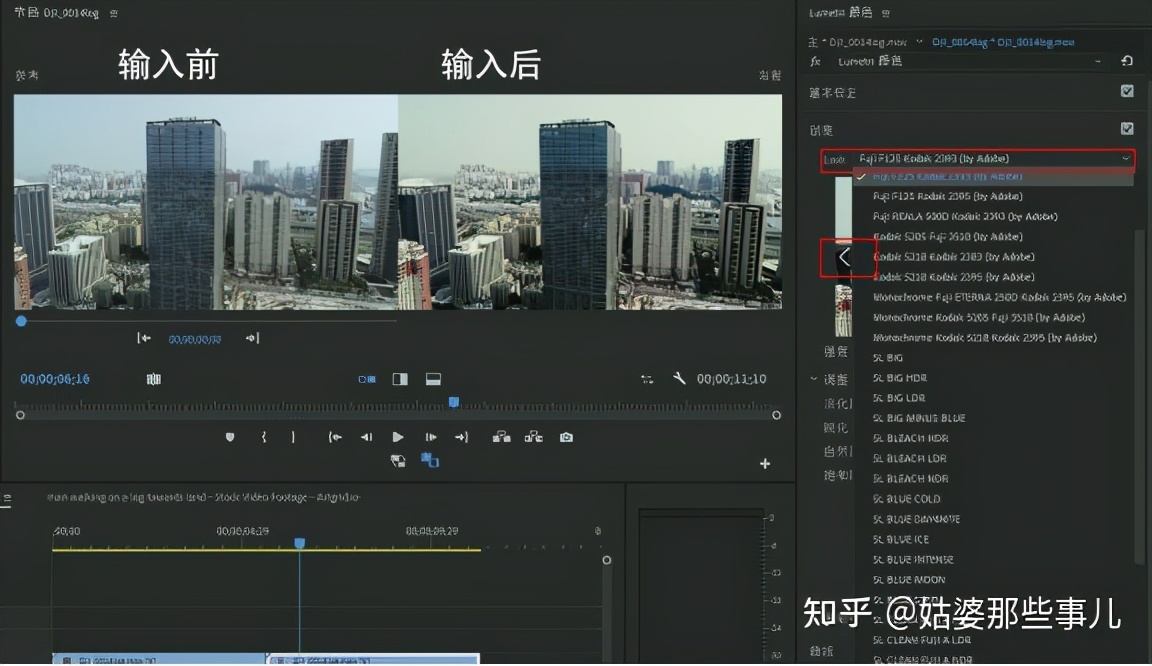Click the Add Marker icon

[x=230, y=437]
